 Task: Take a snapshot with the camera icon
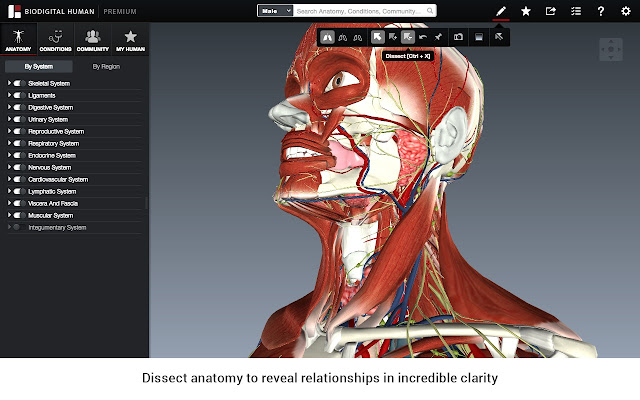(x=458, y=37)
